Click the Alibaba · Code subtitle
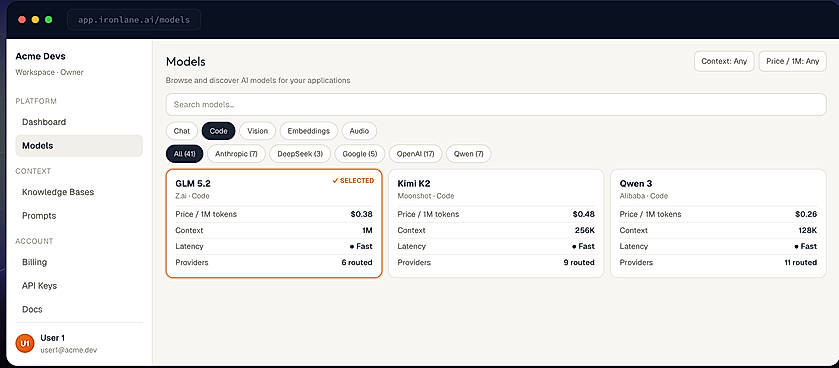 tap(644, 196)
